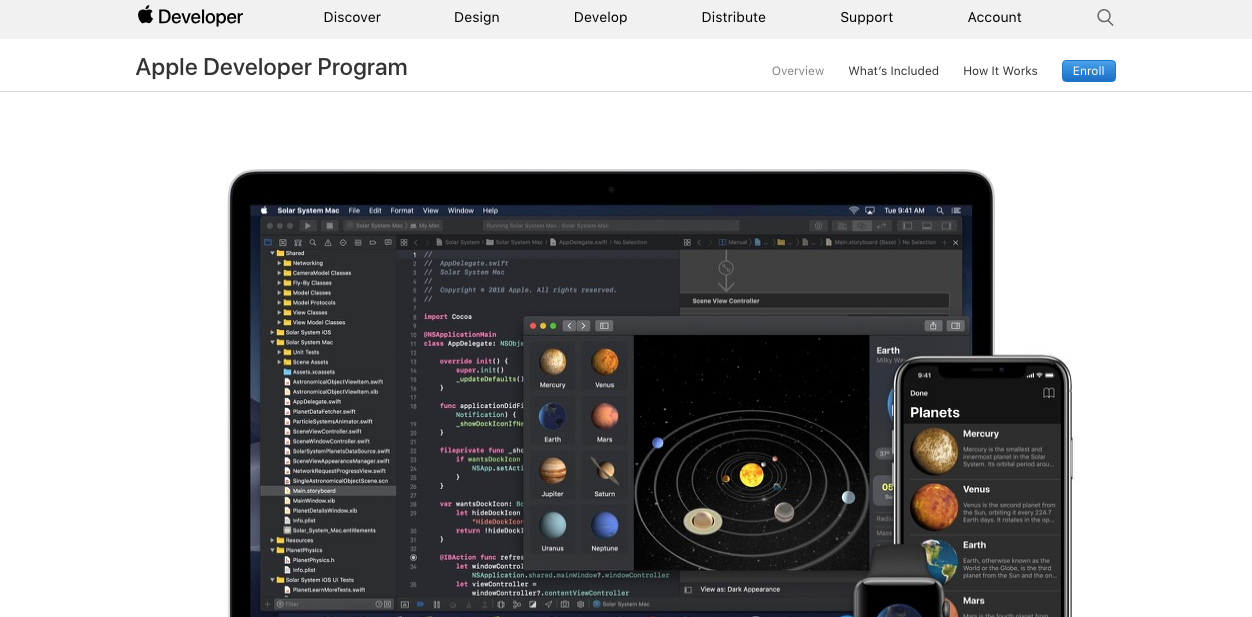1252x617 pixels.
Task: Open the File menu in macOS menu bar
Action: [354, 210]
